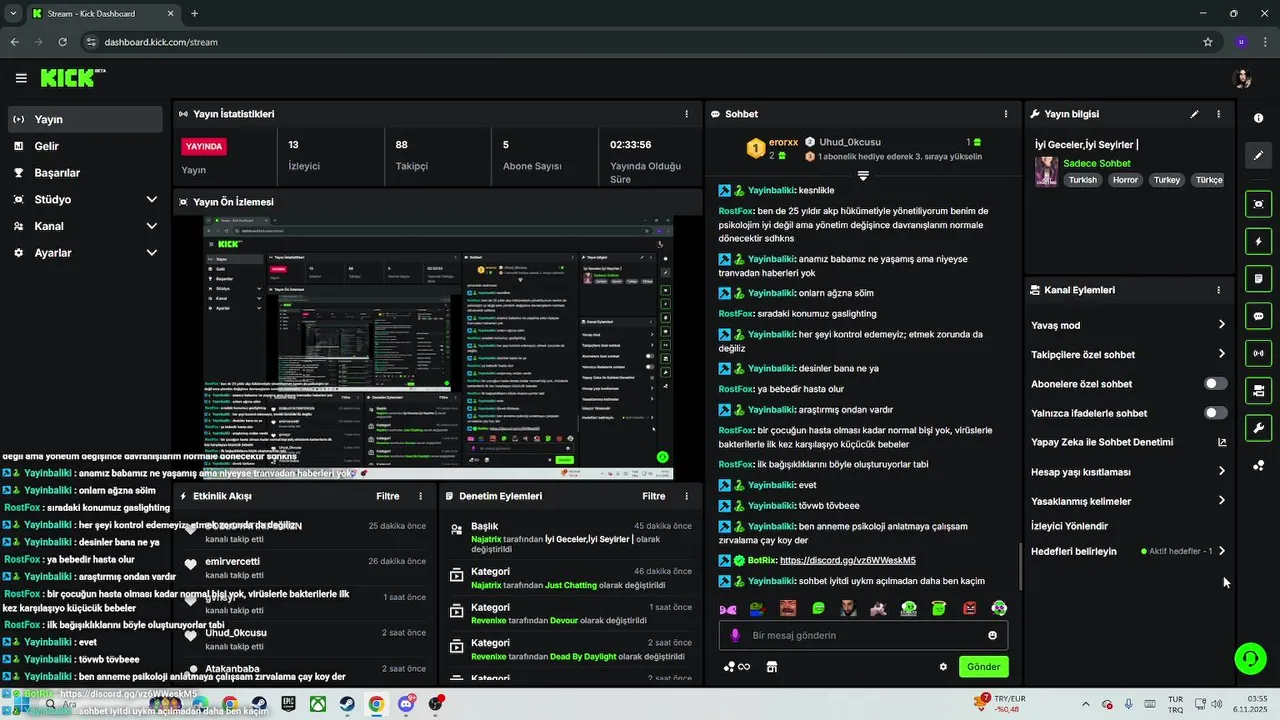This screenshot has height=720, width=1280.
Task: Edit stream info with the pencil icon
Action: pyautogui.click(x=1194, y=114)
